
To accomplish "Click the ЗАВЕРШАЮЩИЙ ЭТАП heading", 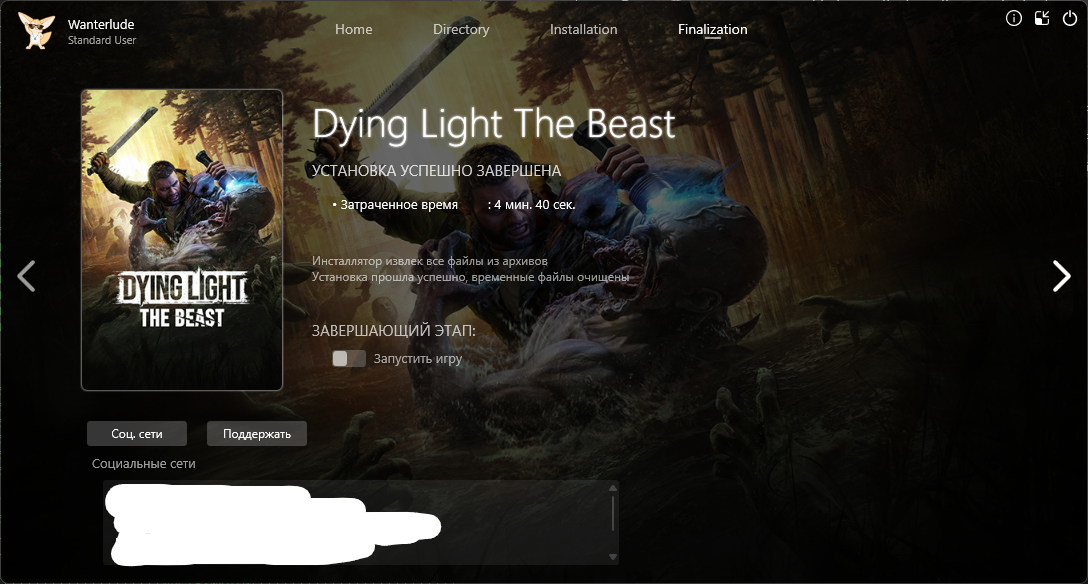I will click(x=393, y=331).
